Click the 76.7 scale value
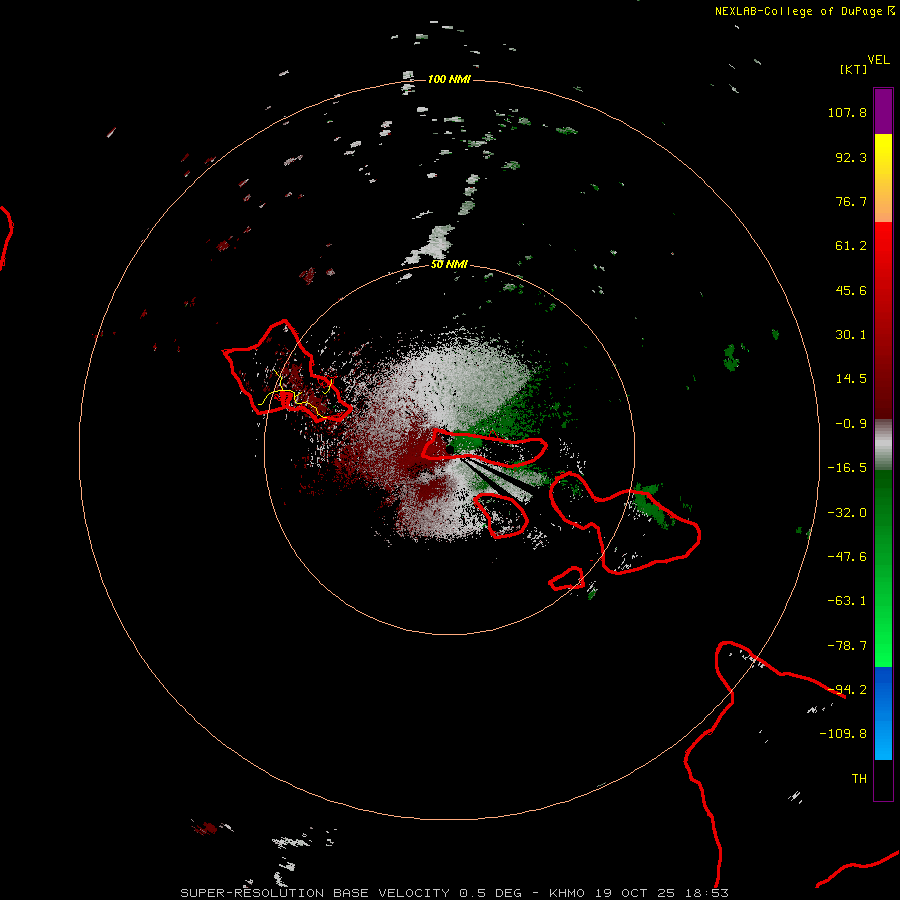Image resolution: width=900 pixels, height=900 pixels. (851, 201)
